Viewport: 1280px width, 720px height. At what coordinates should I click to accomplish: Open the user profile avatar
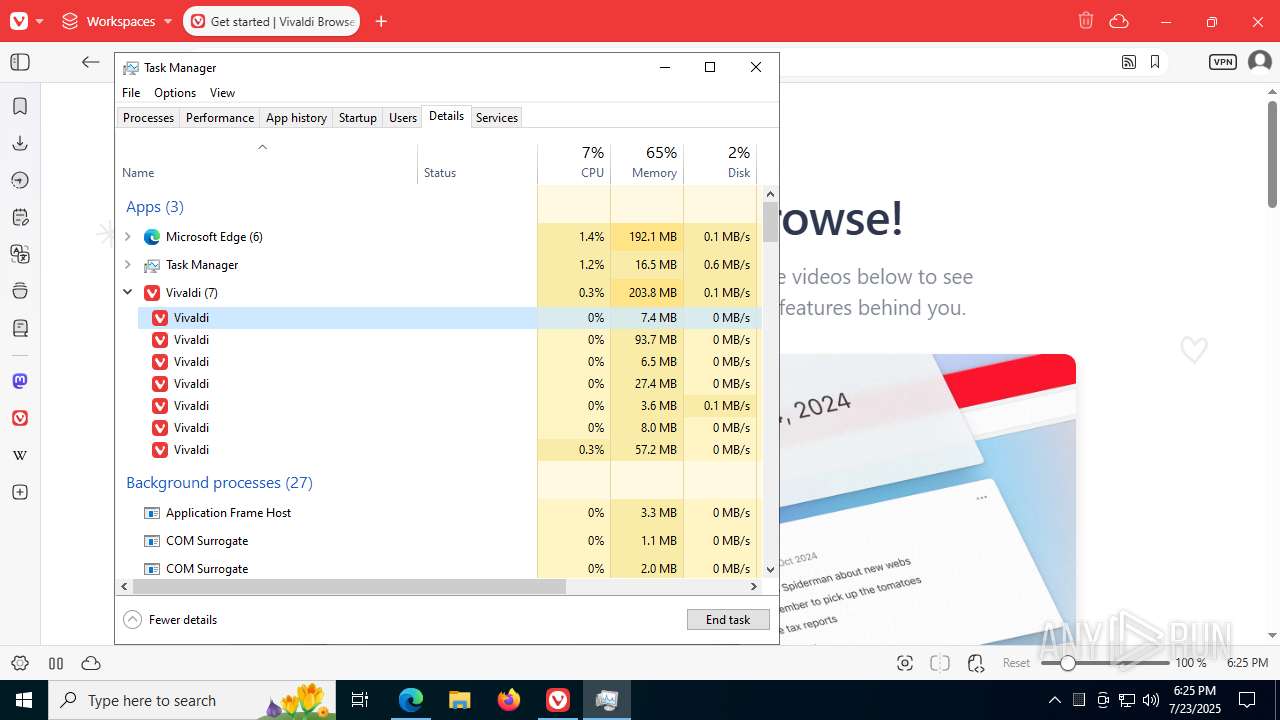pos(1259,62)
